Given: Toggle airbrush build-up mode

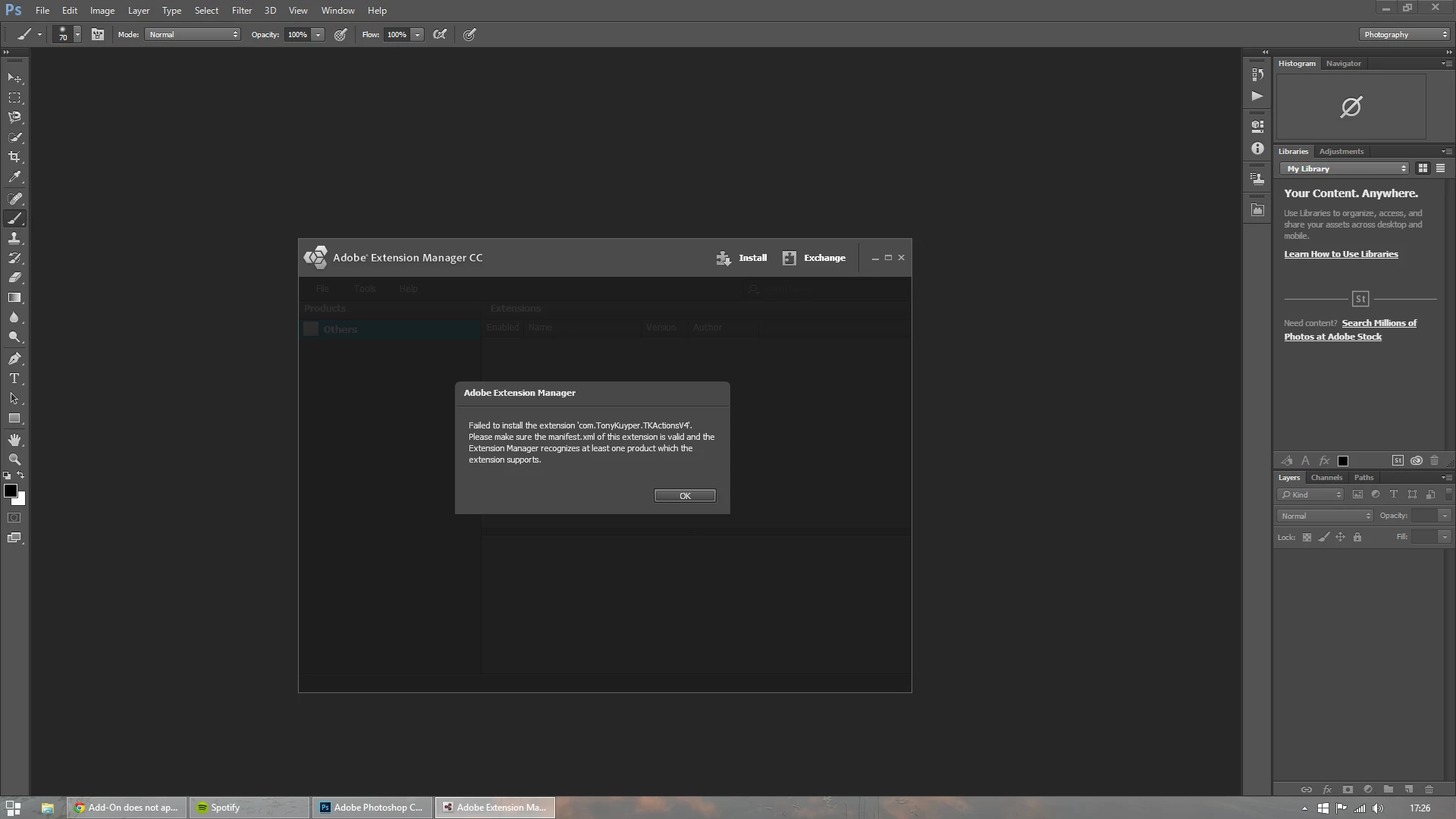Looking at the screenshot, I should pyautogui.click(x=440, y=34).
